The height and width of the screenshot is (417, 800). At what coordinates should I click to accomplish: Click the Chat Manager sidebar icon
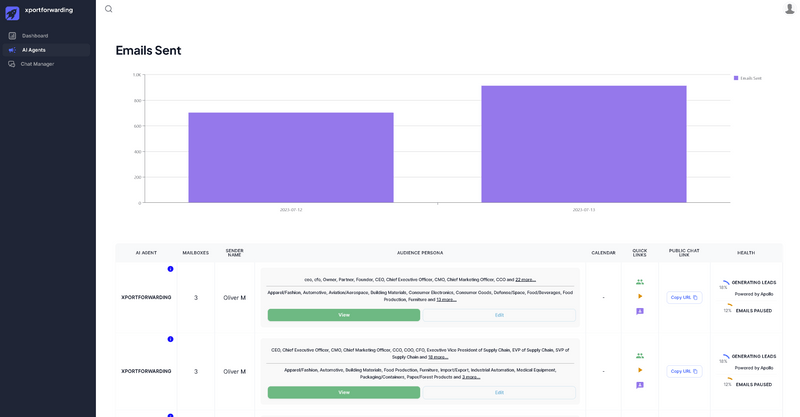click(x=12, y=64)
